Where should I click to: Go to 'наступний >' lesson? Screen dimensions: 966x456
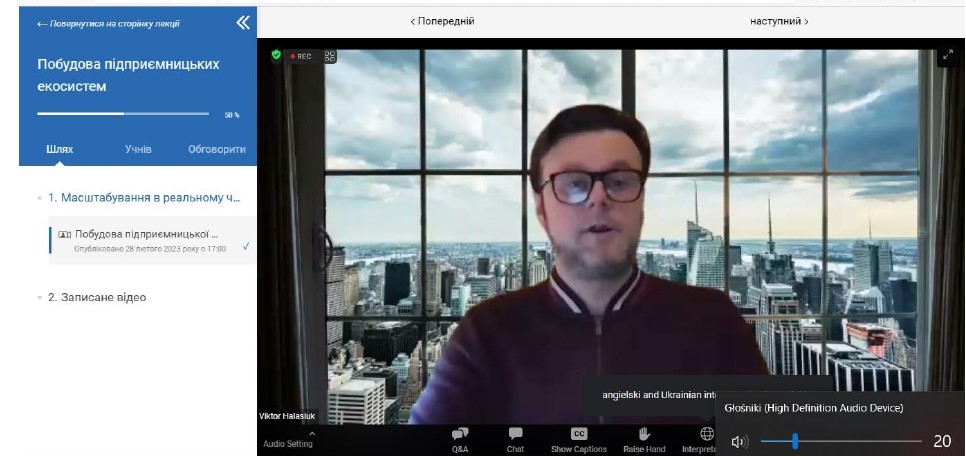pos(779,21)
